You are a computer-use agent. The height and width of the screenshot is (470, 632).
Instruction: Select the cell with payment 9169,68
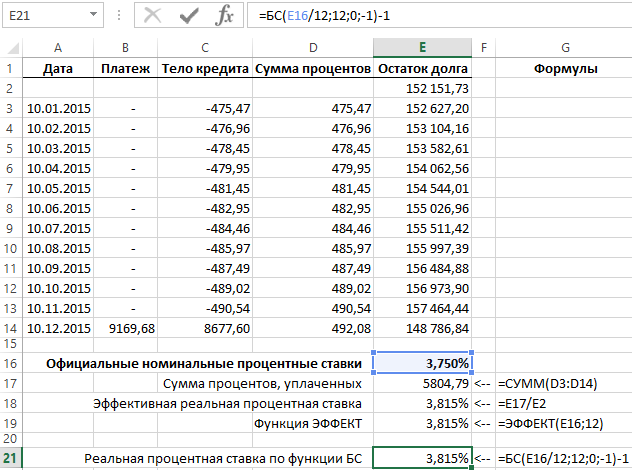pos(126,327)
